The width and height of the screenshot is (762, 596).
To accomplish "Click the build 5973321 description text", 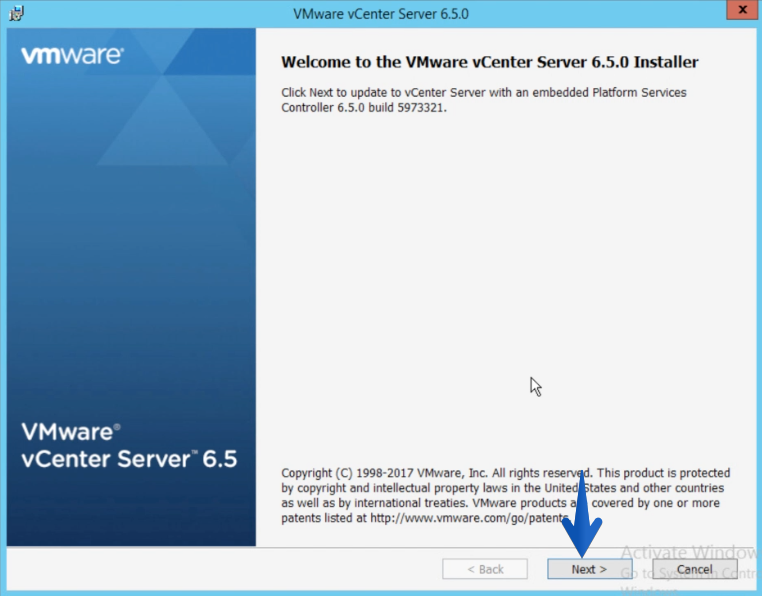I will point(484,100).
